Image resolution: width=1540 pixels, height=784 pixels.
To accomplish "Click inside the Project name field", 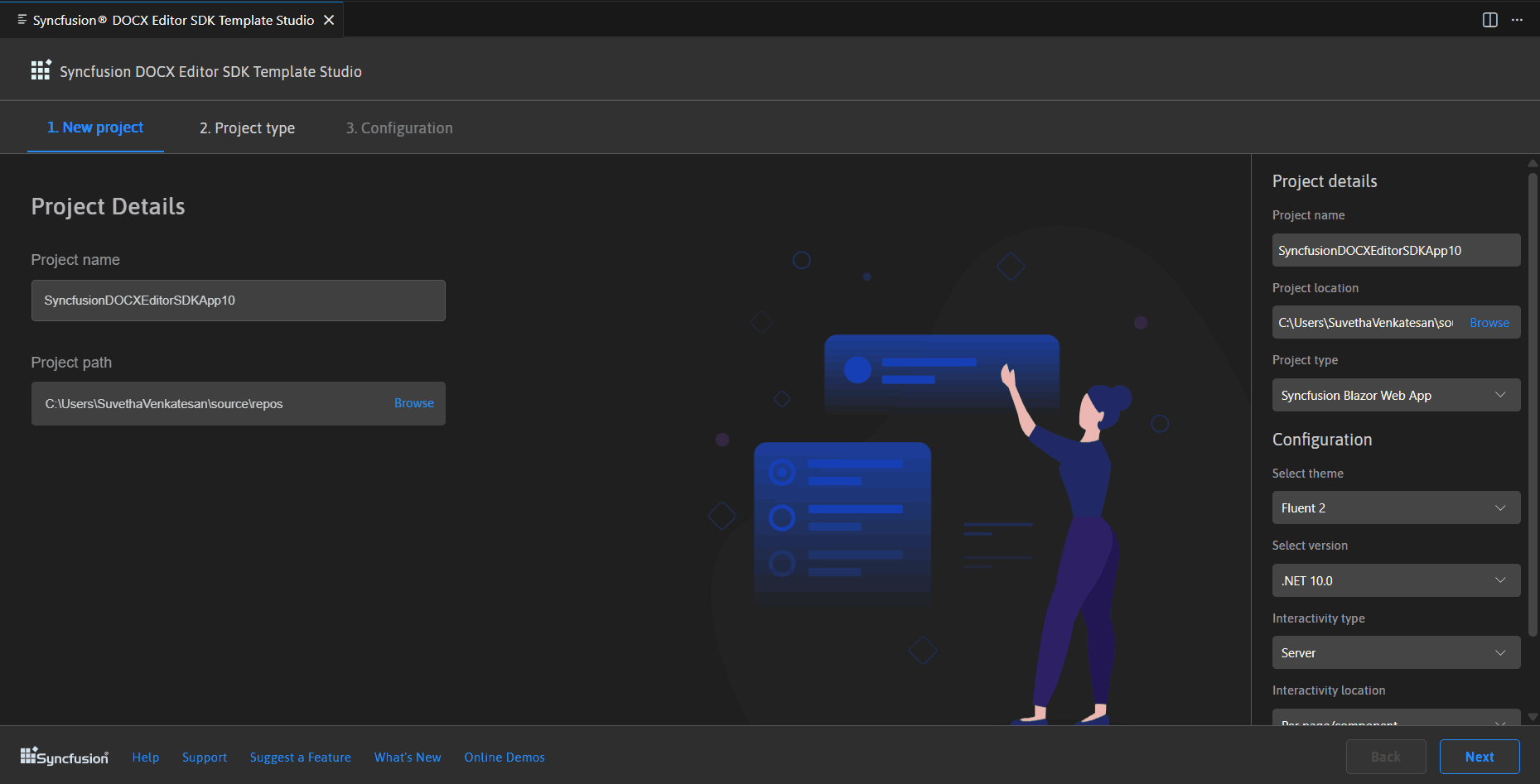I will click(x=238, y=300).
